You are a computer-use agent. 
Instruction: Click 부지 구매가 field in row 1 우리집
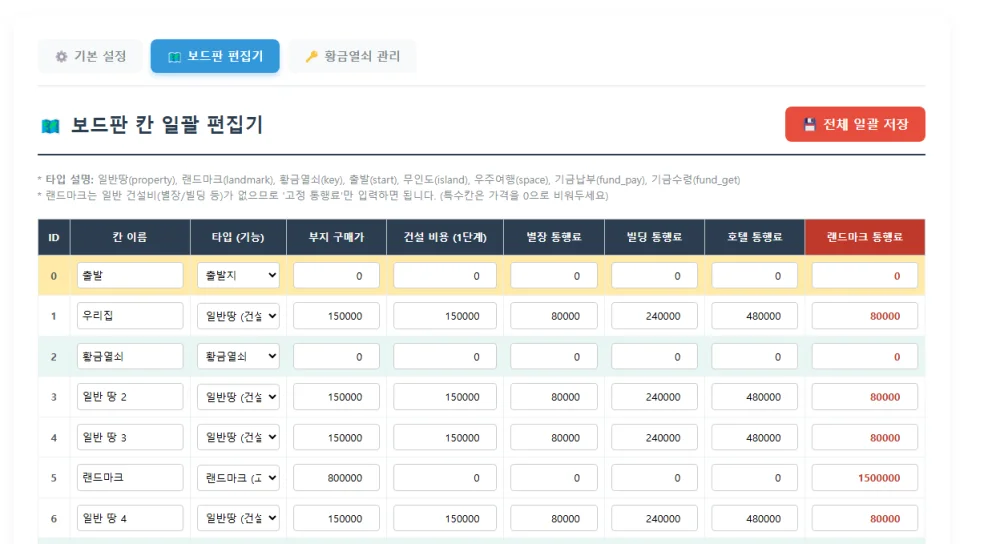point(336,316)
